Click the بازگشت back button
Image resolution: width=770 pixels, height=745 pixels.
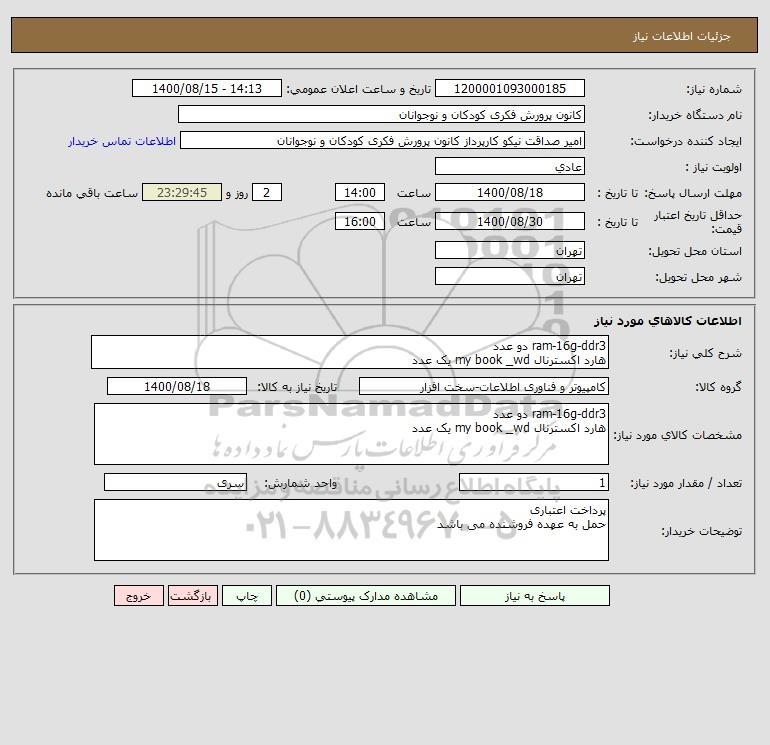[x=192, y=596]
